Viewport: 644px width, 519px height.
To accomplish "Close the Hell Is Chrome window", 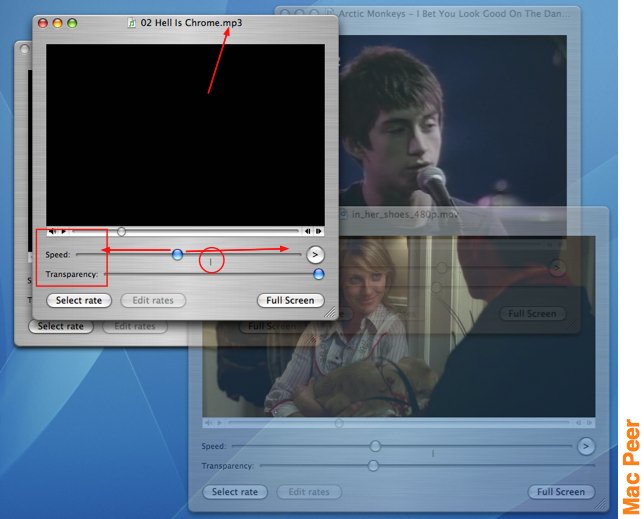I will [x=43, y=23].
